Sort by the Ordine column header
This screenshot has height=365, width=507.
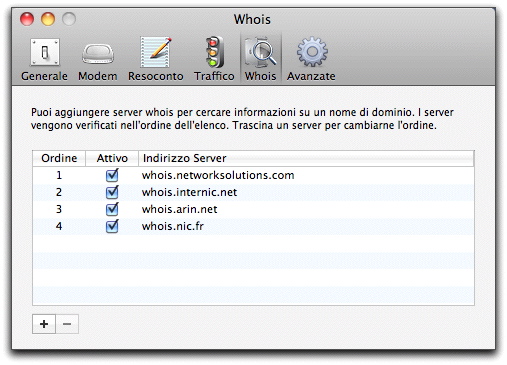coord(59,158)
